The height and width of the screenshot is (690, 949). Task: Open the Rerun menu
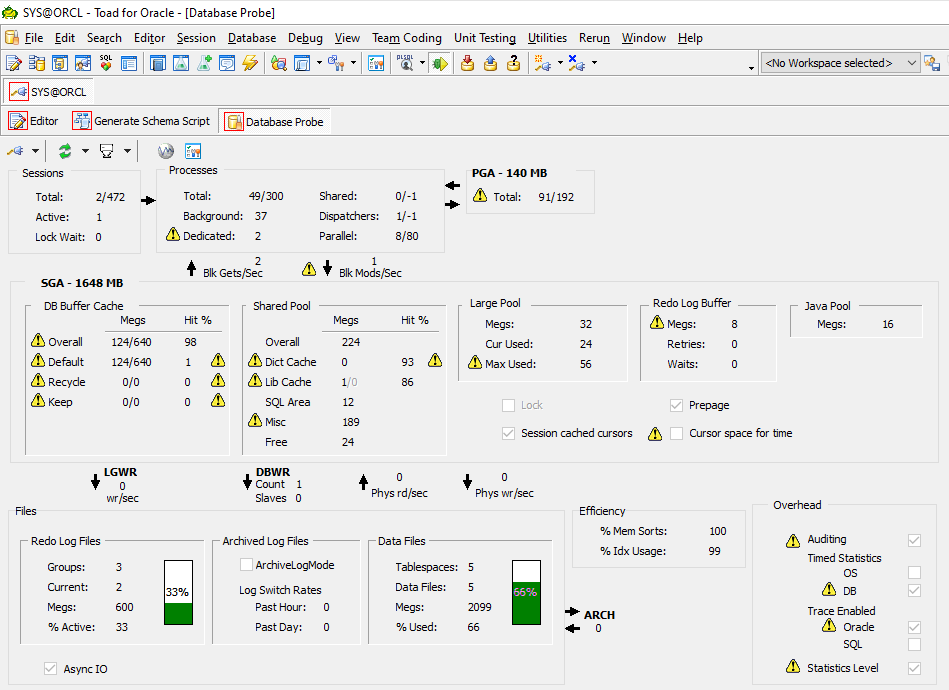[x=594, y=38]
